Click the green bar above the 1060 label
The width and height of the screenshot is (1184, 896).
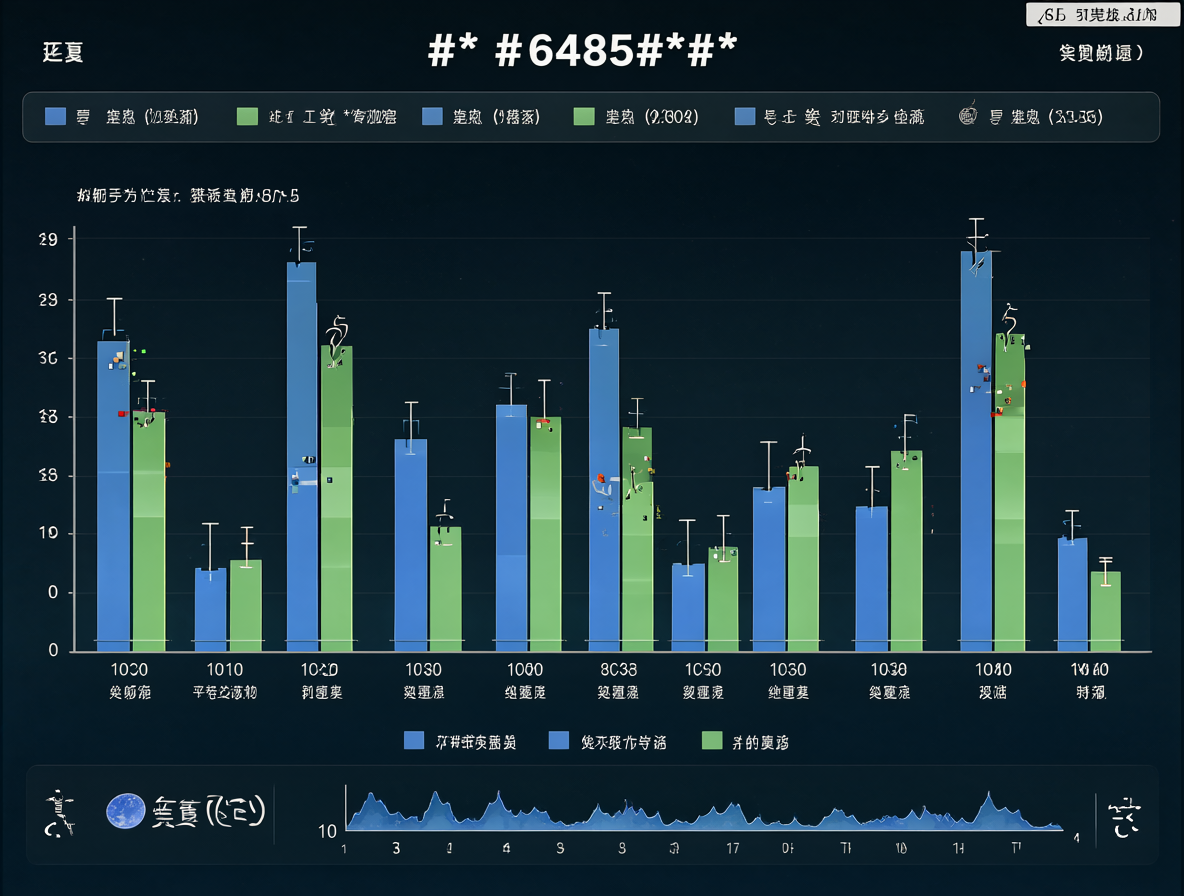click(545, 534)
